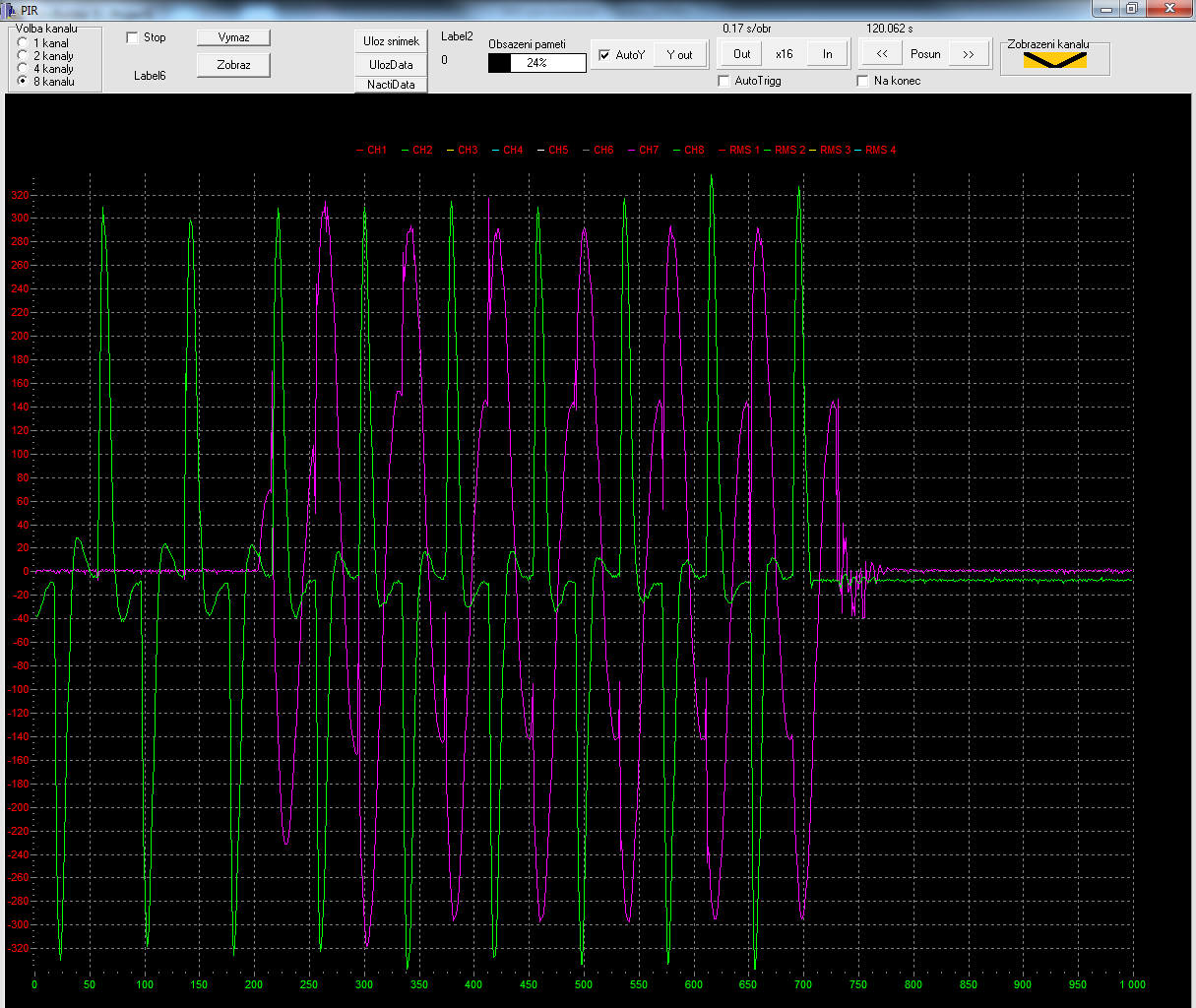Click the RMS 2 legend entry

(785, 150)
